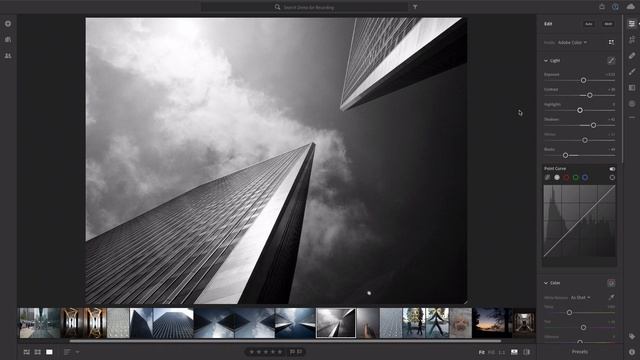
Task: Toggle show original compare icon
Action: 527,352
